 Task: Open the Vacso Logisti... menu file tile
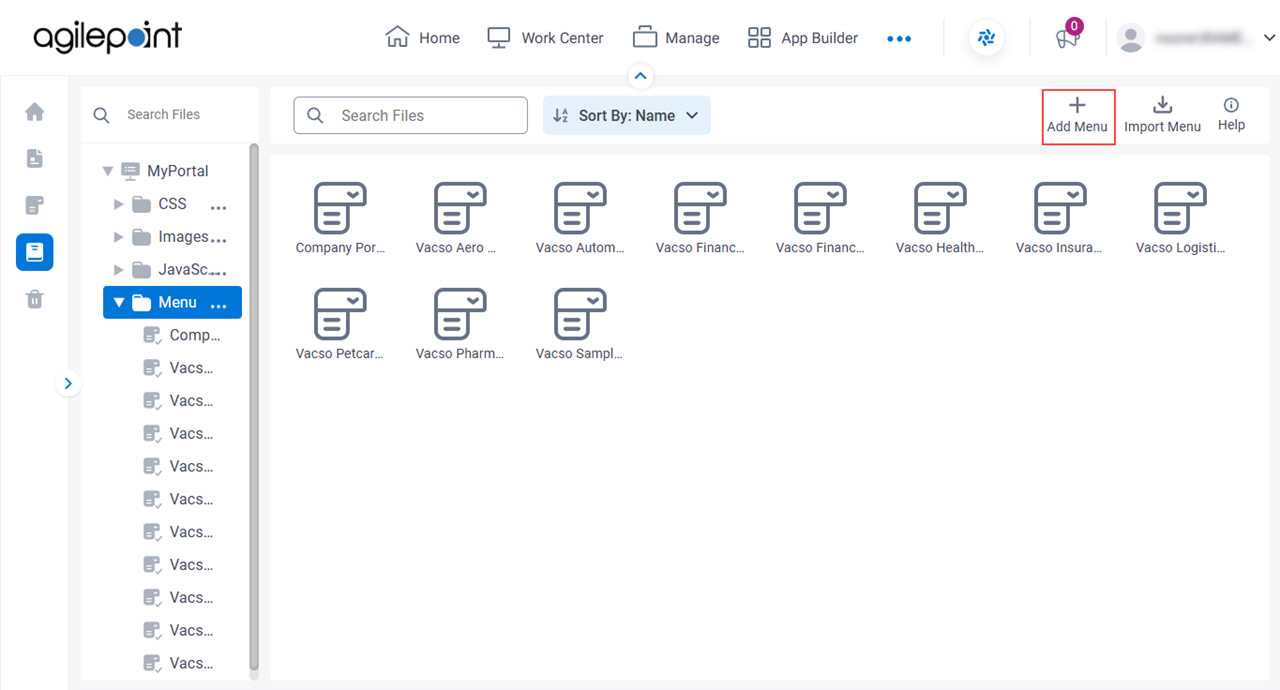click(x=1180, y=219)
